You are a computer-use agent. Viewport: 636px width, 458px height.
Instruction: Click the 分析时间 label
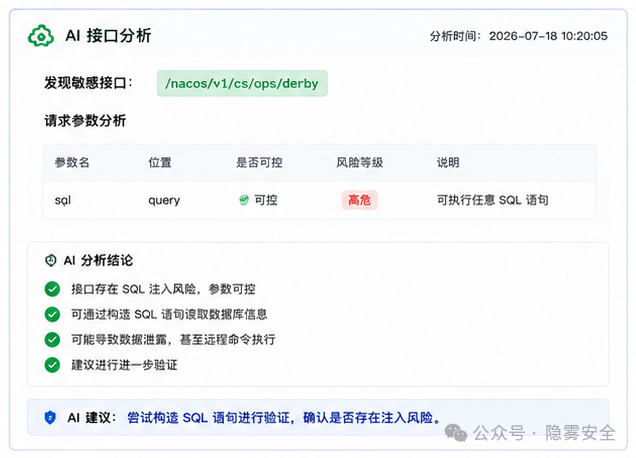455,36
